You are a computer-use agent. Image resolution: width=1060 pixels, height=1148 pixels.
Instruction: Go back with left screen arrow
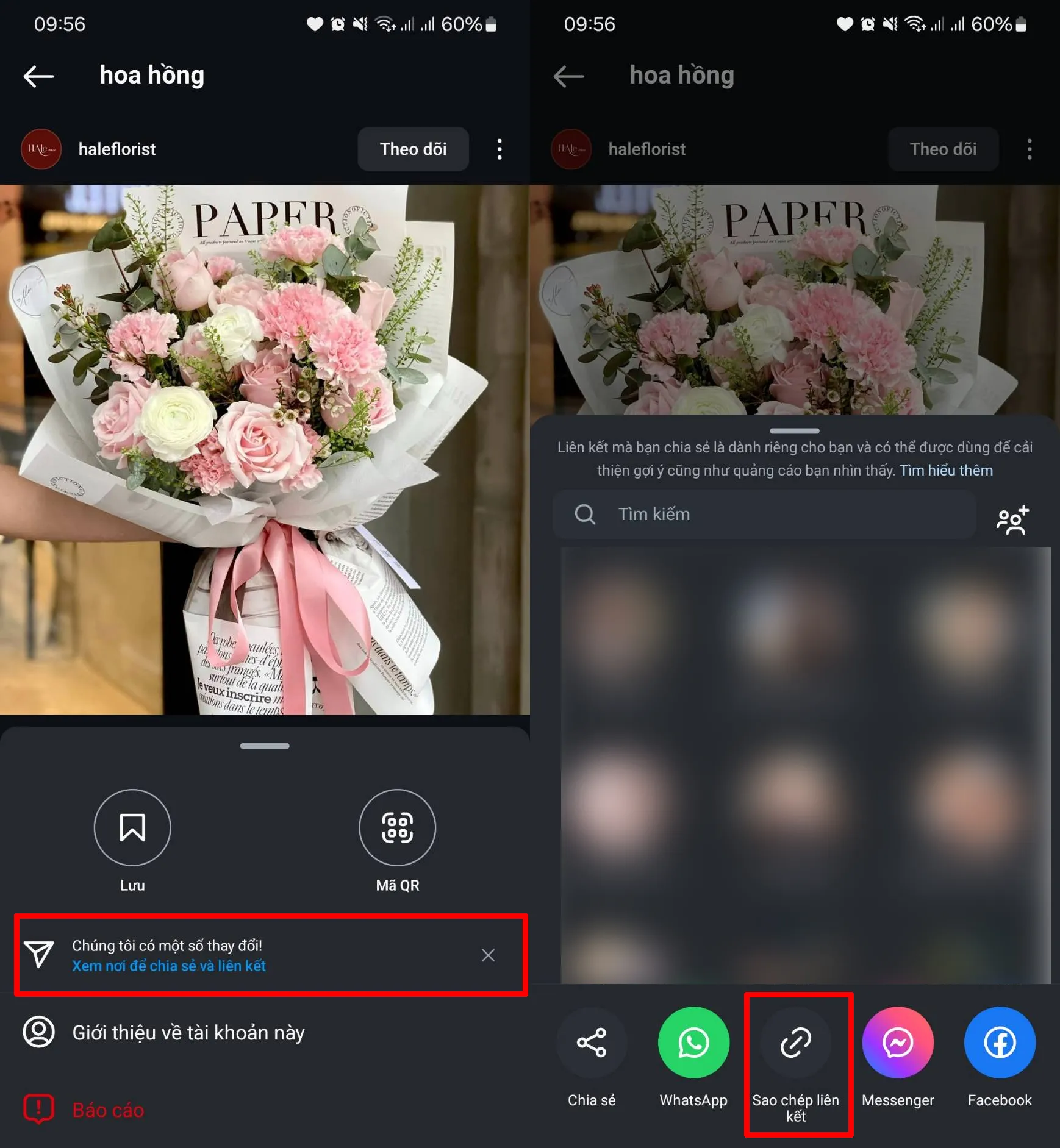(39, 76)
